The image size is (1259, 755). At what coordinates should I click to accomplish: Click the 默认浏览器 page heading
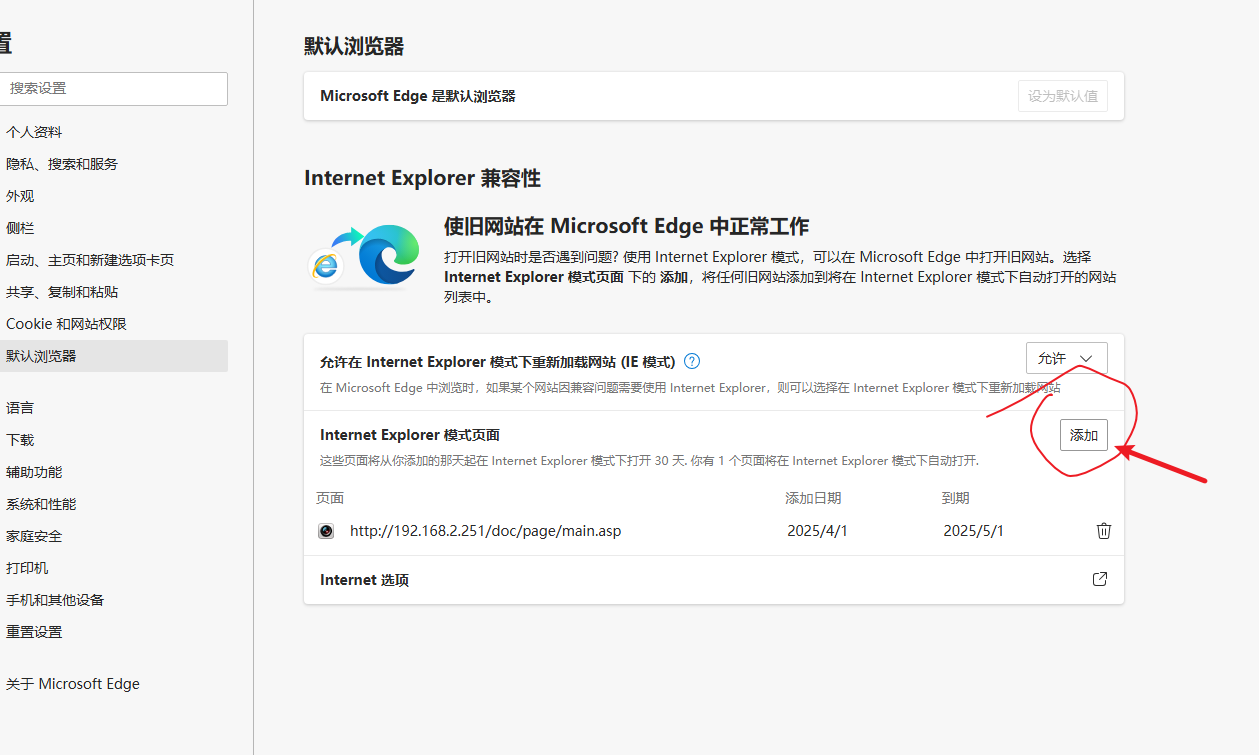354,46
